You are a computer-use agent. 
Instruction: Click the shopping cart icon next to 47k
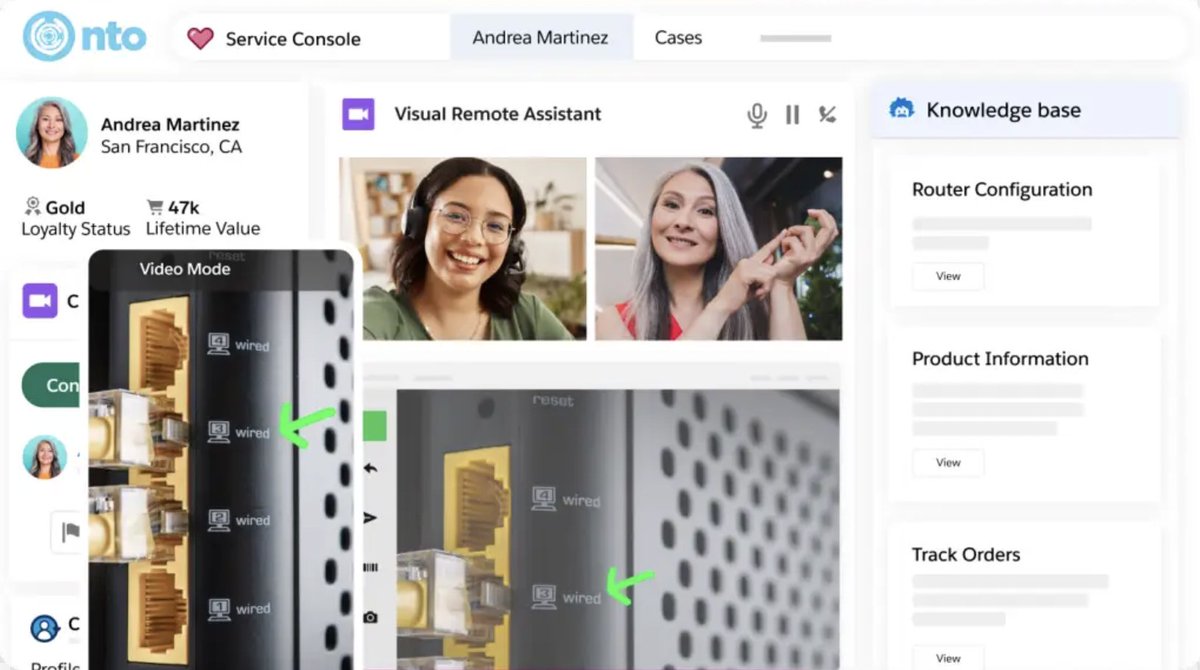coord(155,207)
